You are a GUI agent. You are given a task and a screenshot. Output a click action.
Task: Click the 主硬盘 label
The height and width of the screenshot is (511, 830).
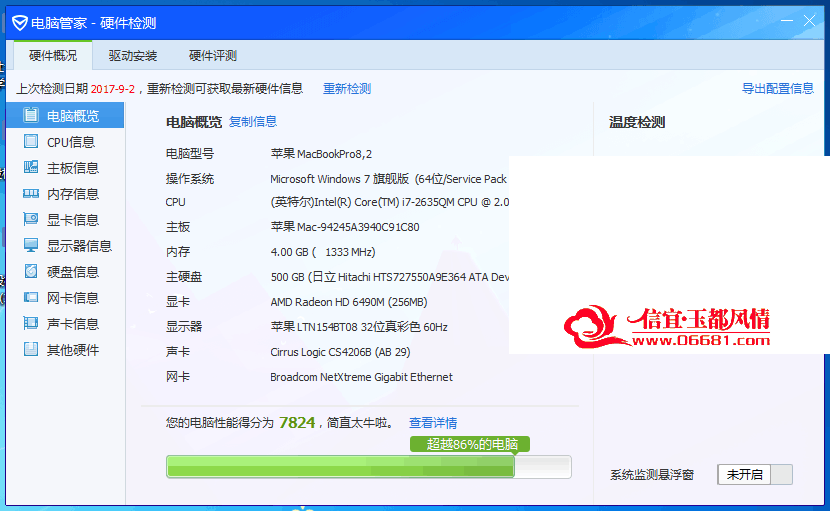click(184, 277)
